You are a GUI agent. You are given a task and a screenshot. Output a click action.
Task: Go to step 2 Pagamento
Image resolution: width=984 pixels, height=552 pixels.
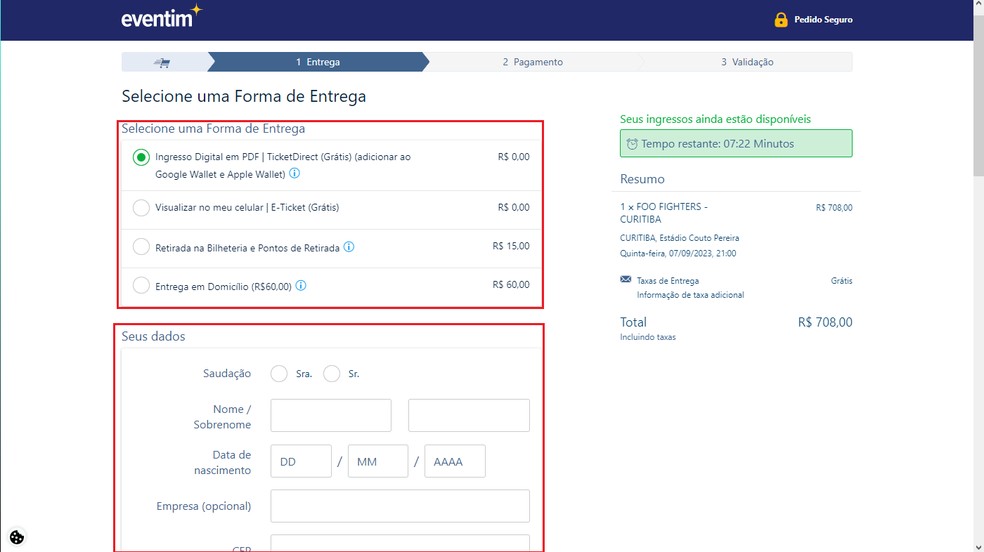(533, 62)
